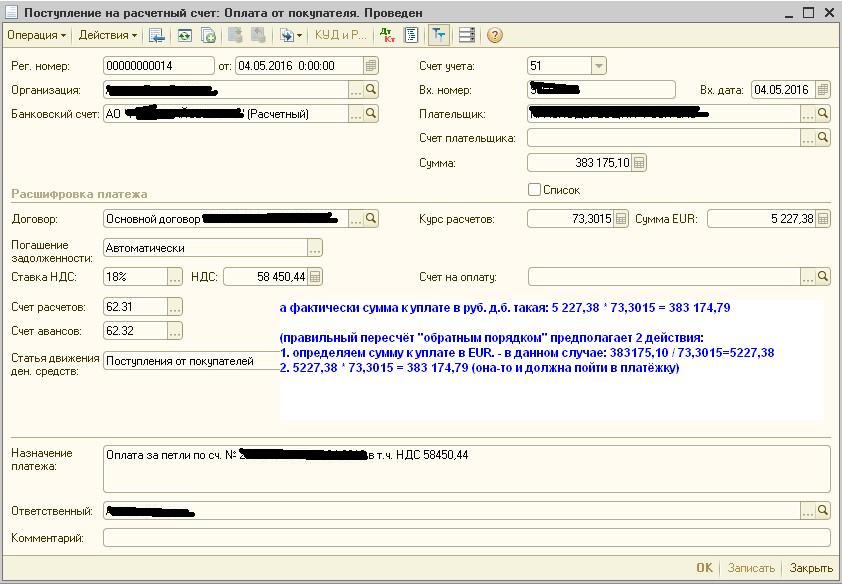Enable the Список checkbox

click(x=534, y=189)
